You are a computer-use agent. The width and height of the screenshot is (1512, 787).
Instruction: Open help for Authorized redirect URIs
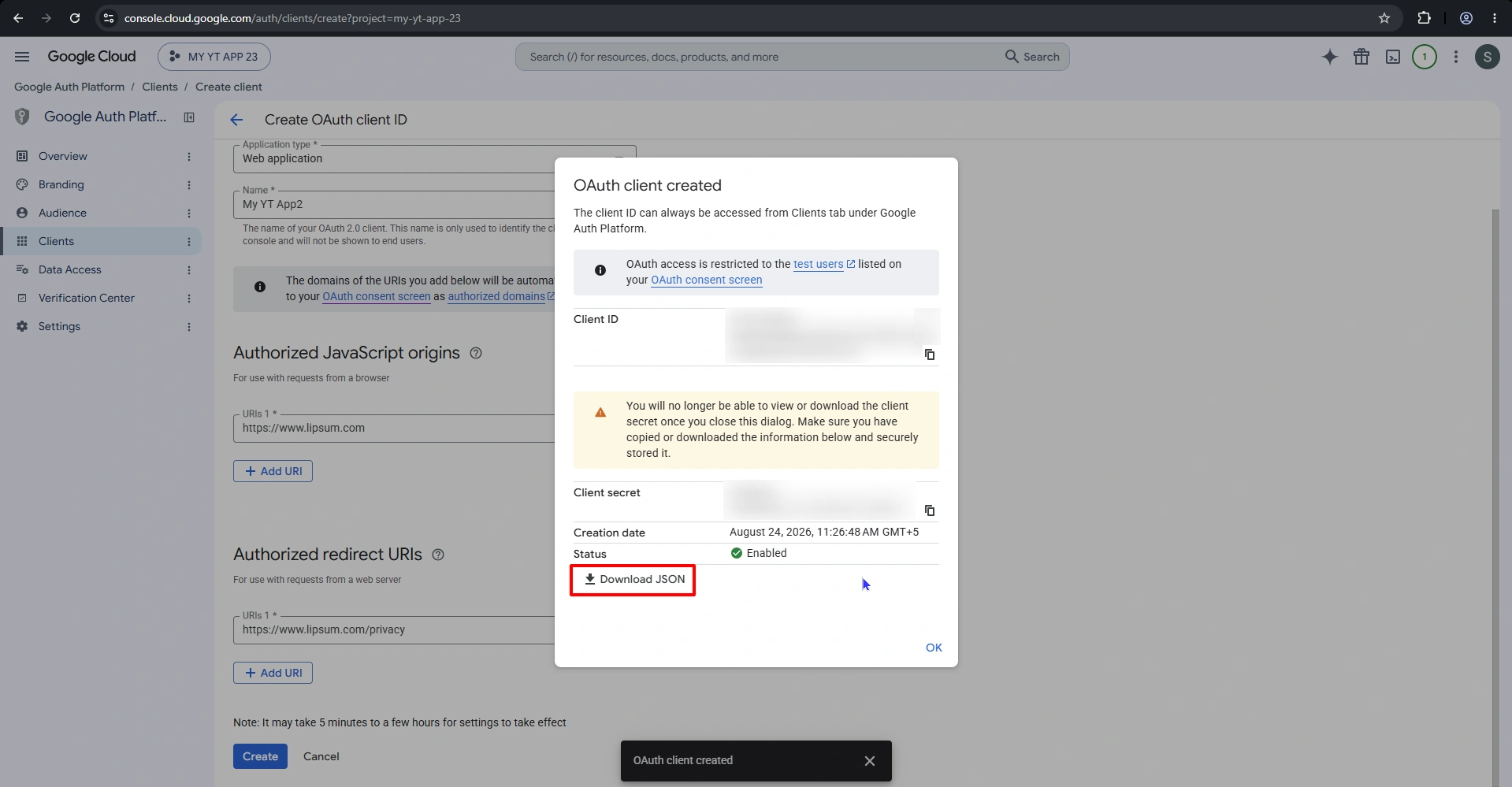pos(438,555)
